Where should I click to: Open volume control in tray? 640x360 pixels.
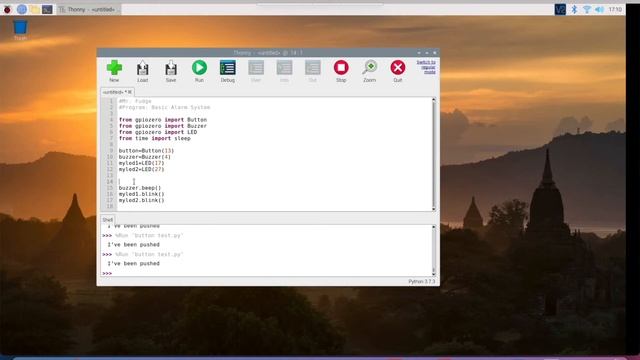599,9
